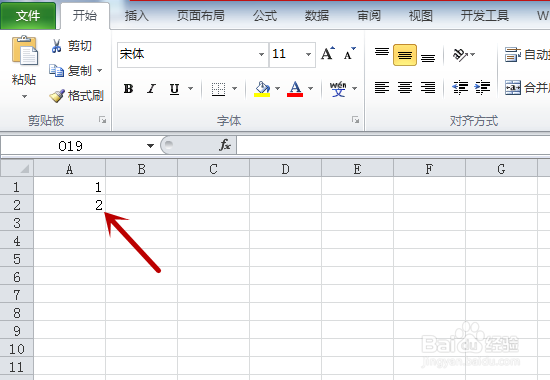Switch to the 插入 insert tab

[136, 16]
